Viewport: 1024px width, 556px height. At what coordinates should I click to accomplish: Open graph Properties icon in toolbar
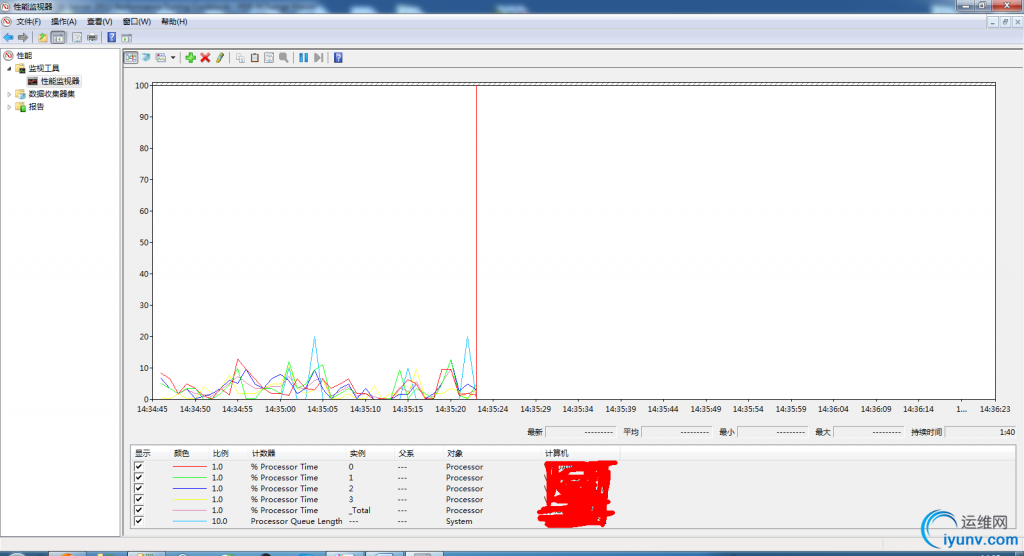coord(269,58)
